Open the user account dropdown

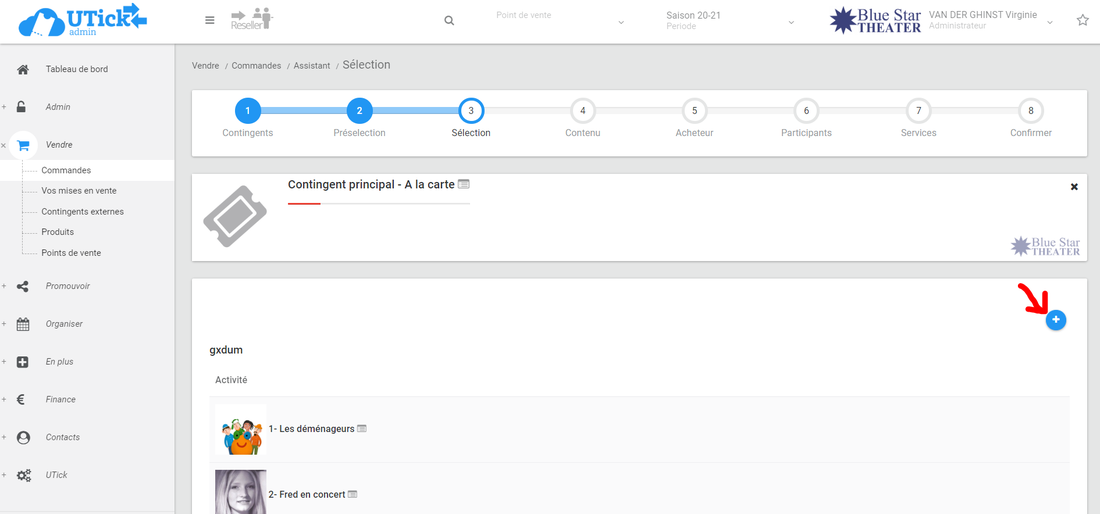1049,22
